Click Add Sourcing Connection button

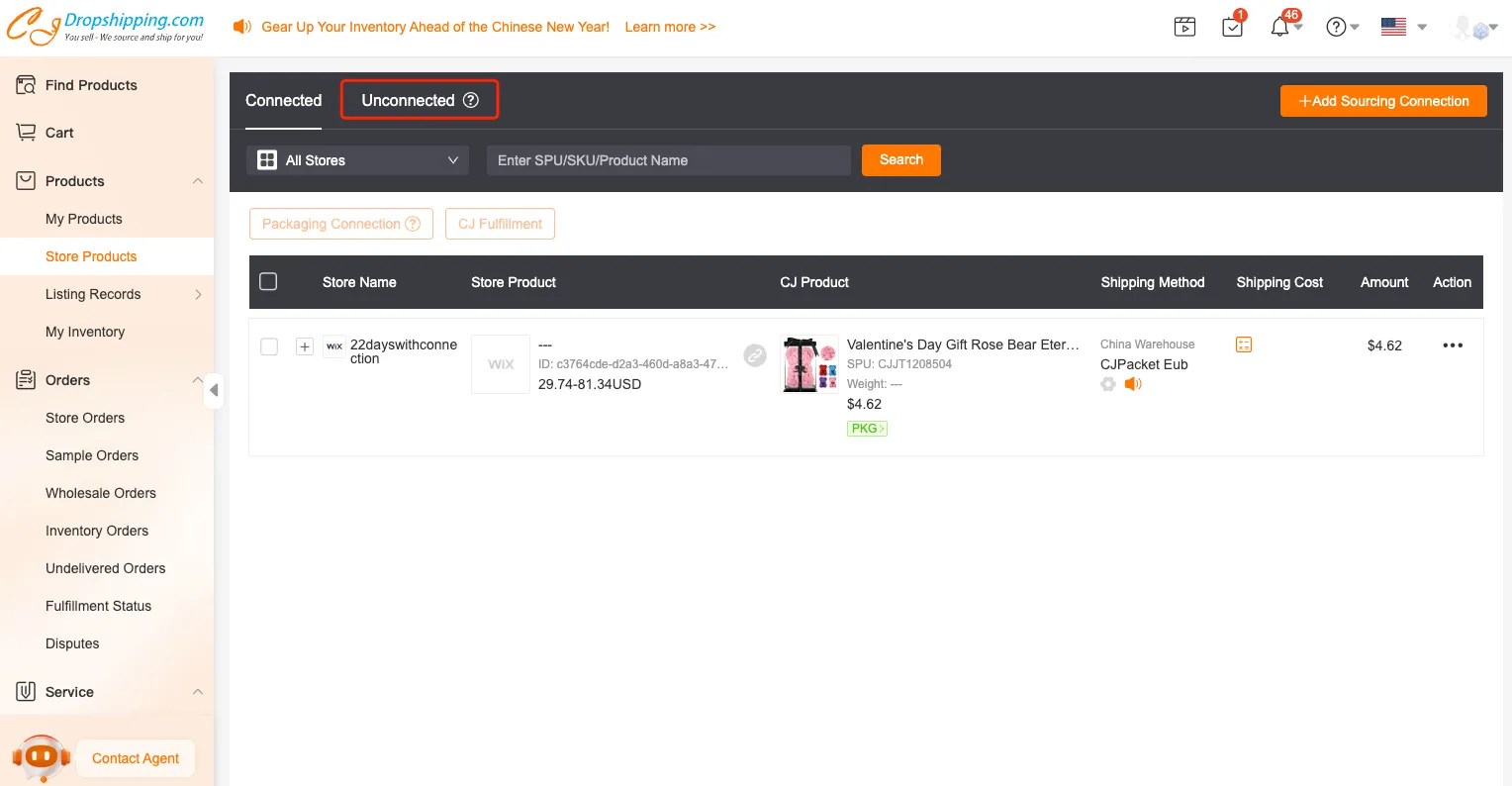(x=1382, y=101)
